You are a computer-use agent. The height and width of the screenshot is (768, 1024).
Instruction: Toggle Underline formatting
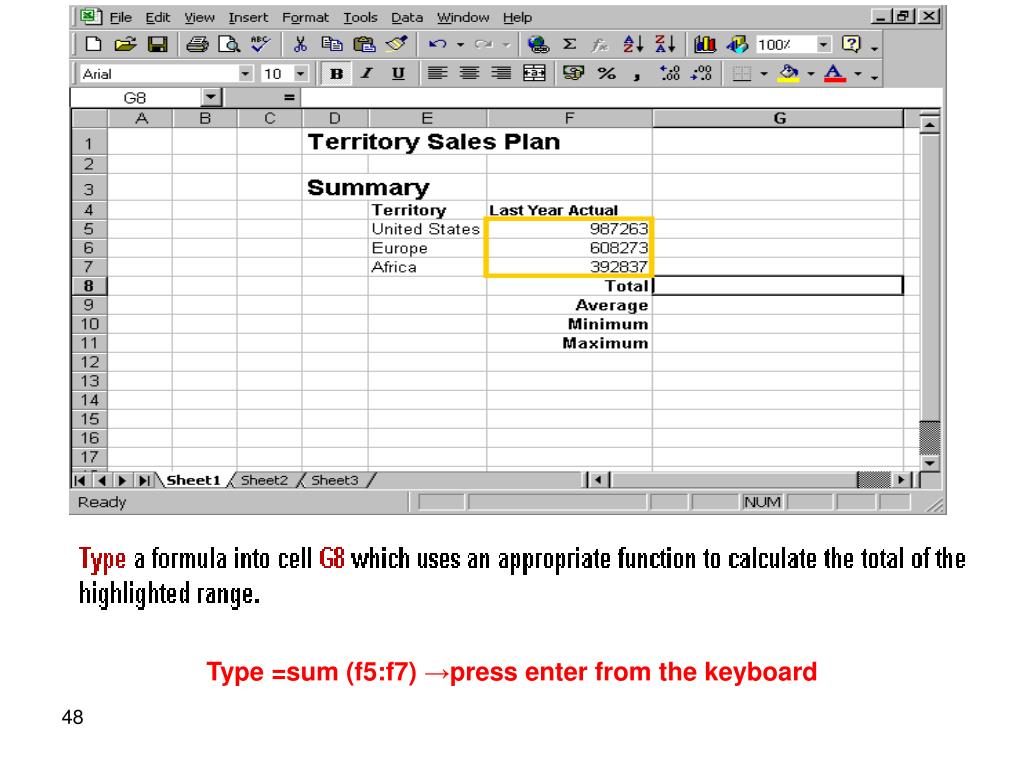pyautogui.click(x=398, y=73)
